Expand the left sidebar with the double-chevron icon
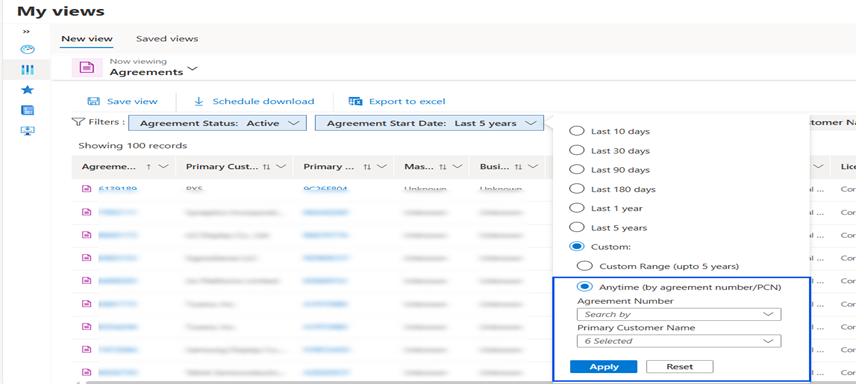The image size is (856, 384). tap(26, 32)
